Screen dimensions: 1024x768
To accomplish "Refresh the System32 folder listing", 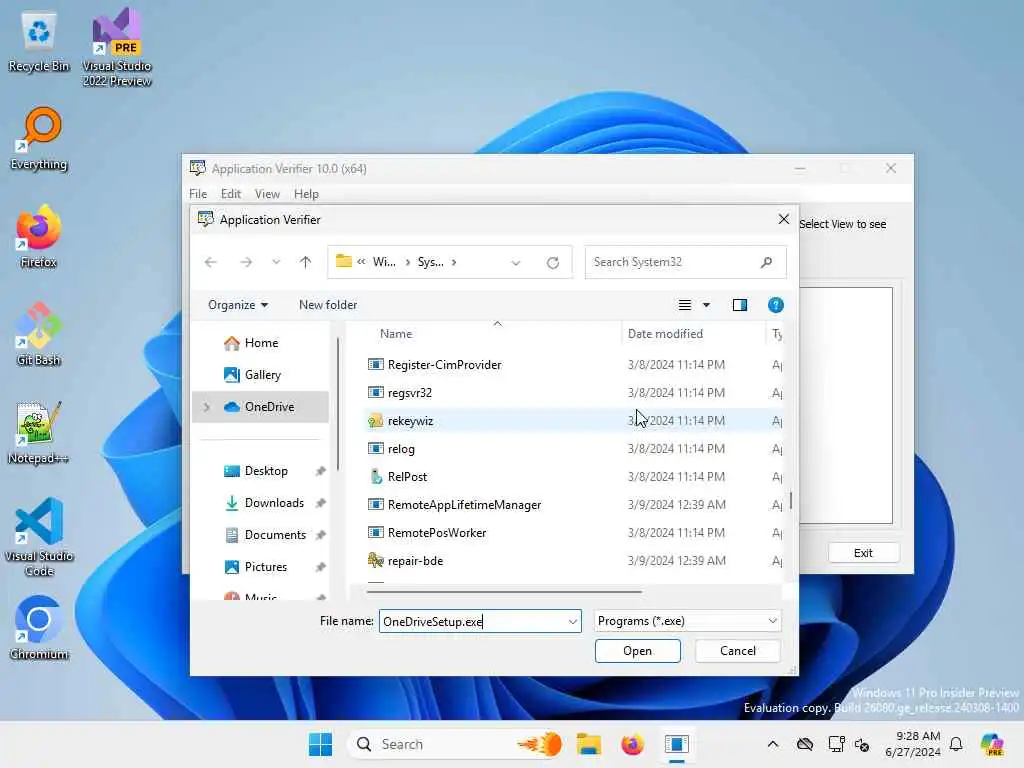I will pos(553,263).
